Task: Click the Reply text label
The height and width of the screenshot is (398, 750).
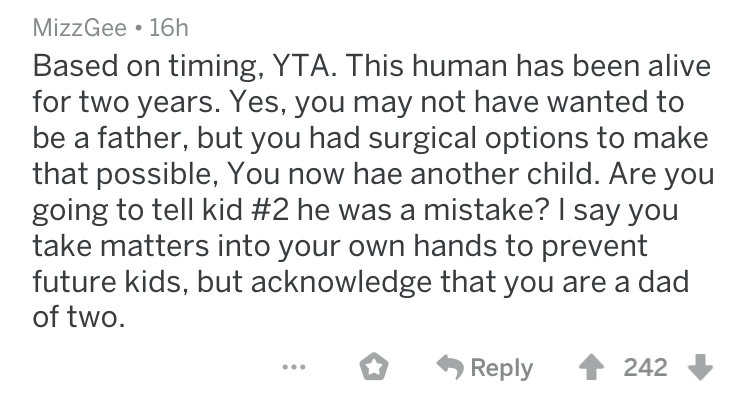Action: click(501, 369)
